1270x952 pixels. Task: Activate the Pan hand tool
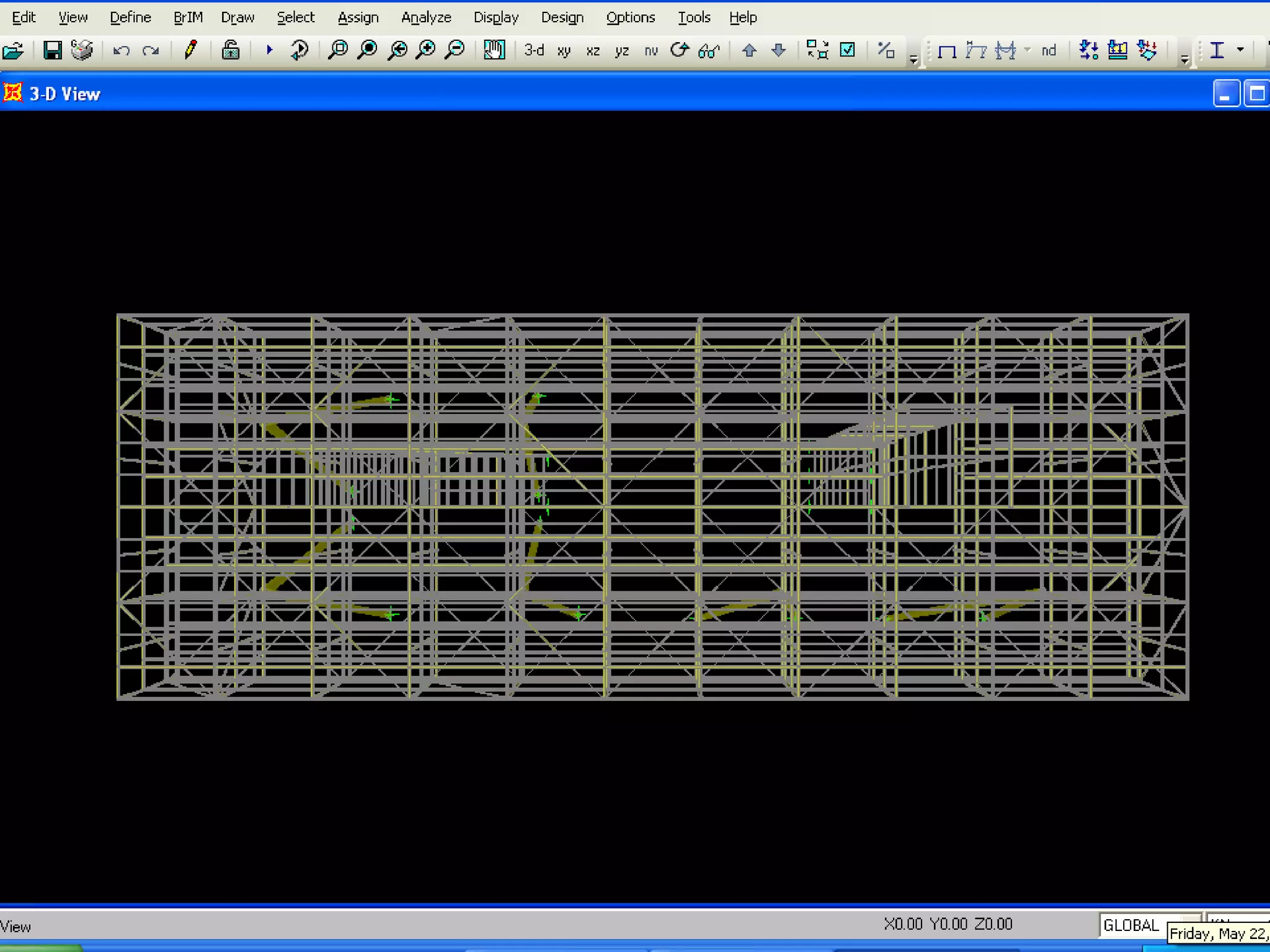[x=494, y=50]
